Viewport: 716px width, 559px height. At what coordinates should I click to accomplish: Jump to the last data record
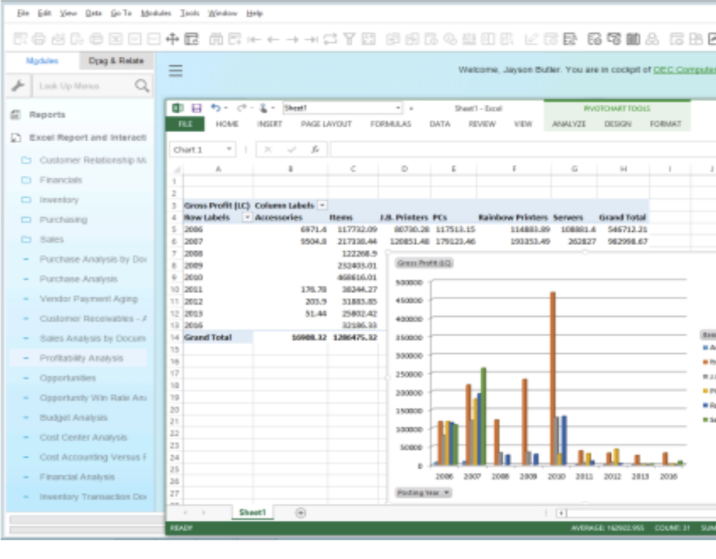(311, 40)
